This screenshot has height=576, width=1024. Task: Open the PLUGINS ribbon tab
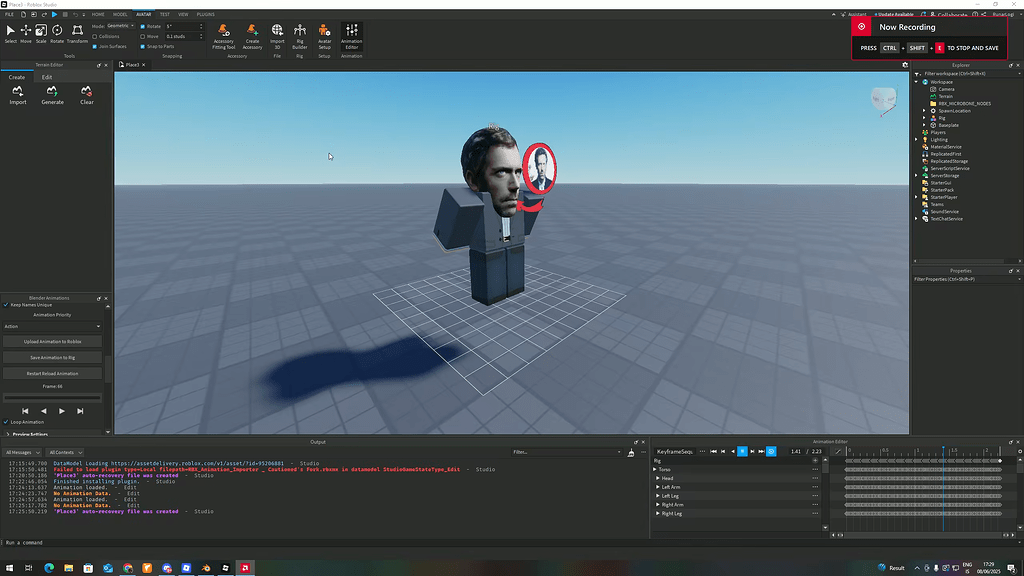pyautogui.click(x=206, y=14)
